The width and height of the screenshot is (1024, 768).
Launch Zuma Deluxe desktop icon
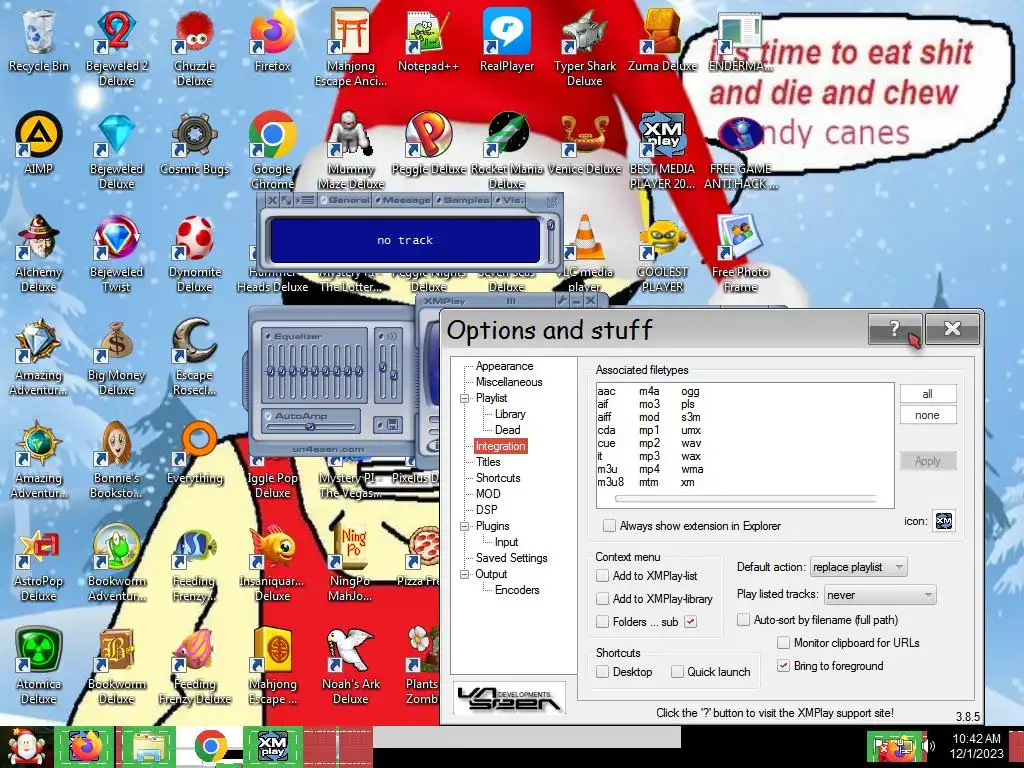coord(662,40)
